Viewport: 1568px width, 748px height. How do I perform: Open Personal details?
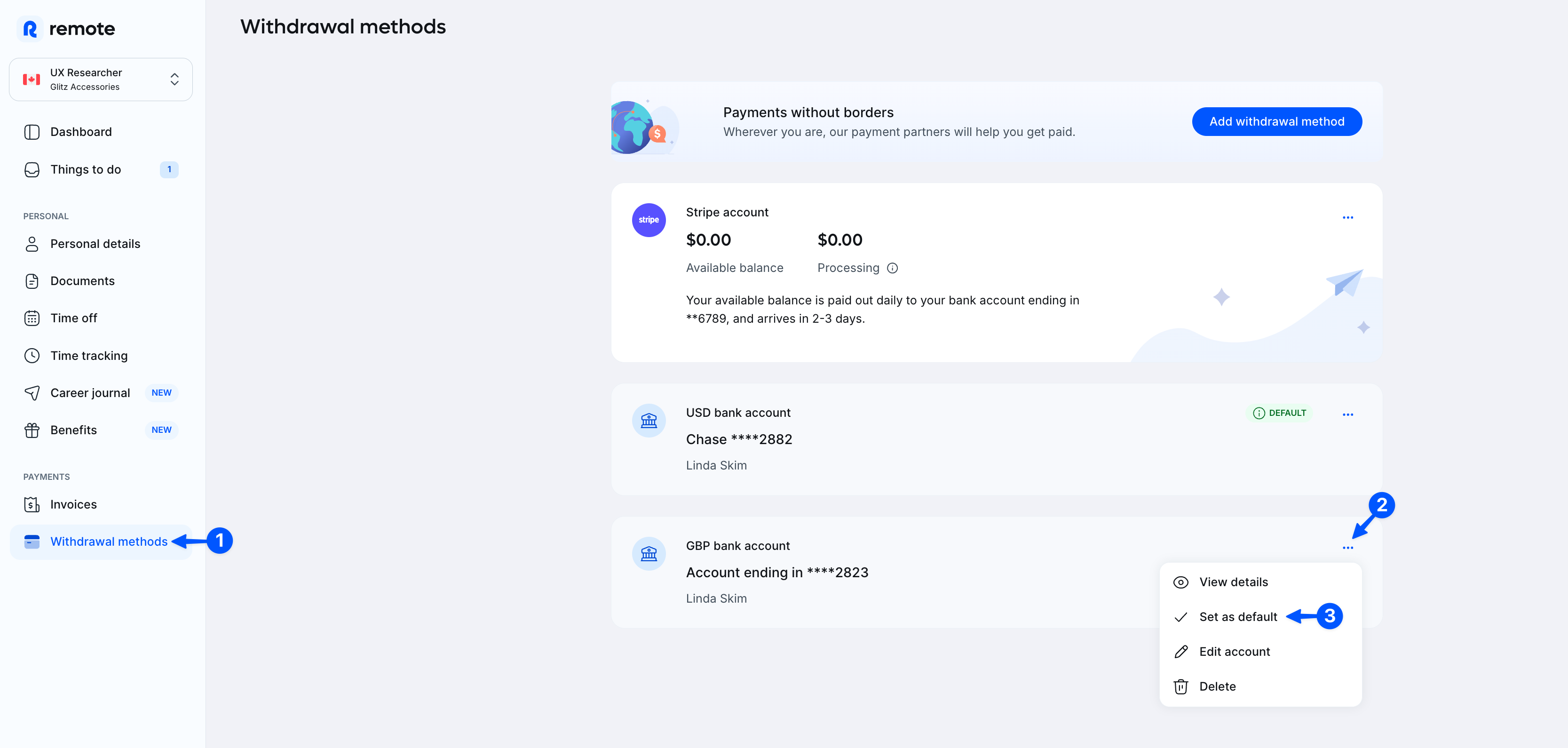[101, 243]
